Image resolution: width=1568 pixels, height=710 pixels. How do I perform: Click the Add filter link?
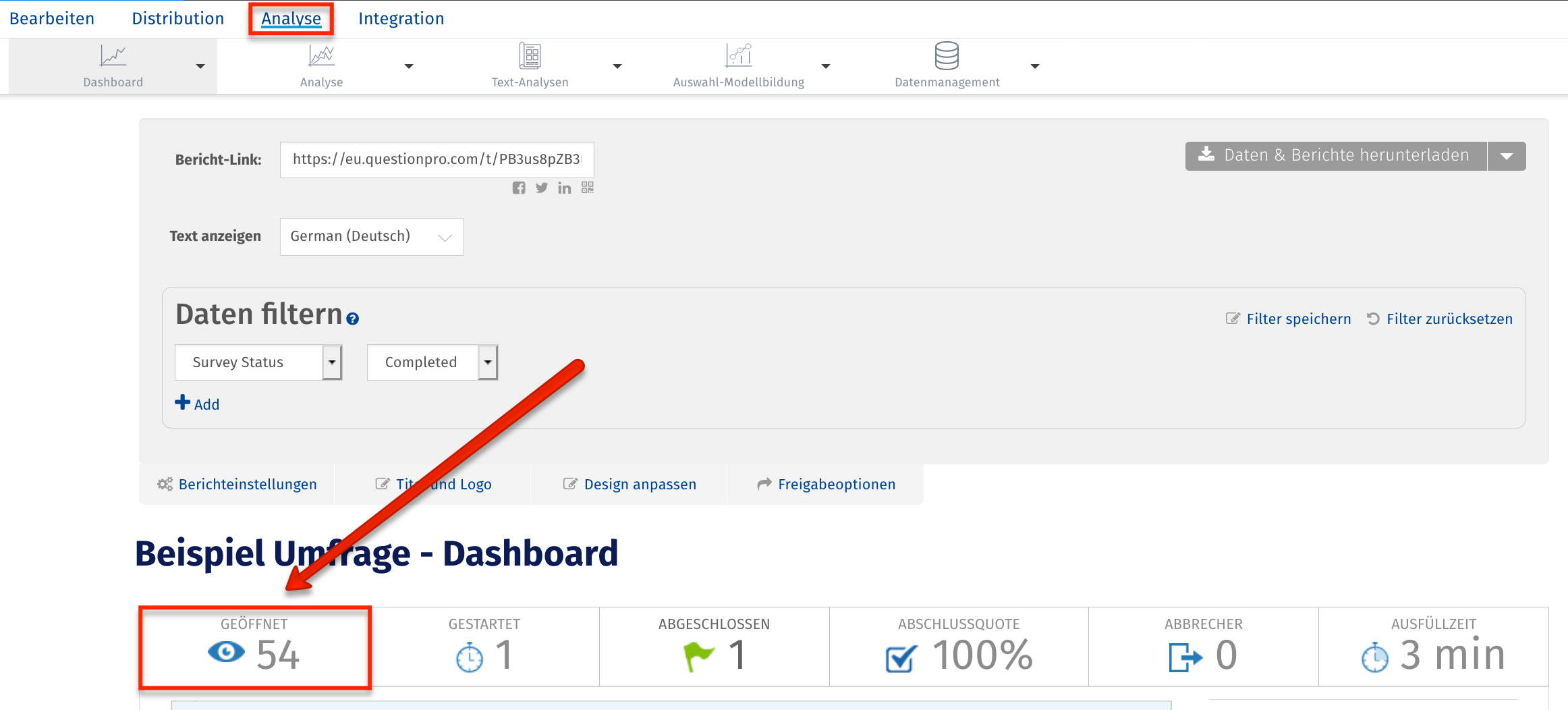coord(197,404)
